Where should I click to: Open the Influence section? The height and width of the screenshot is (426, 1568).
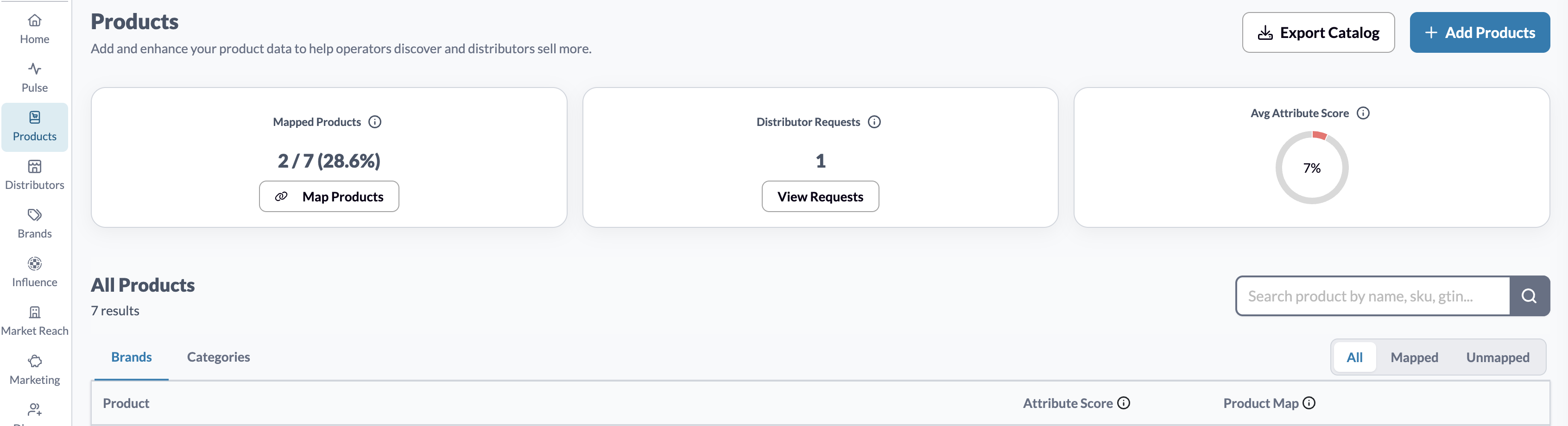point(35,273)
